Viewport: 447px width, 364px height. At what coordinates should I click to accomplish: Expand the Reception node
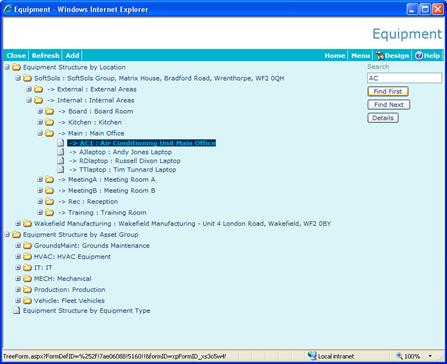pos(40,202)
